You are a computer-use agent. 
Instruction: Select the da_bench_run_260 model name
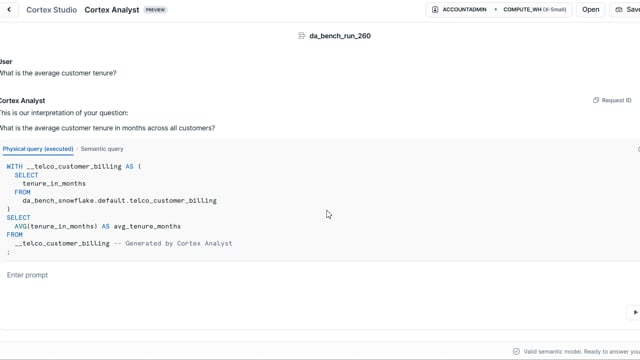340,36
